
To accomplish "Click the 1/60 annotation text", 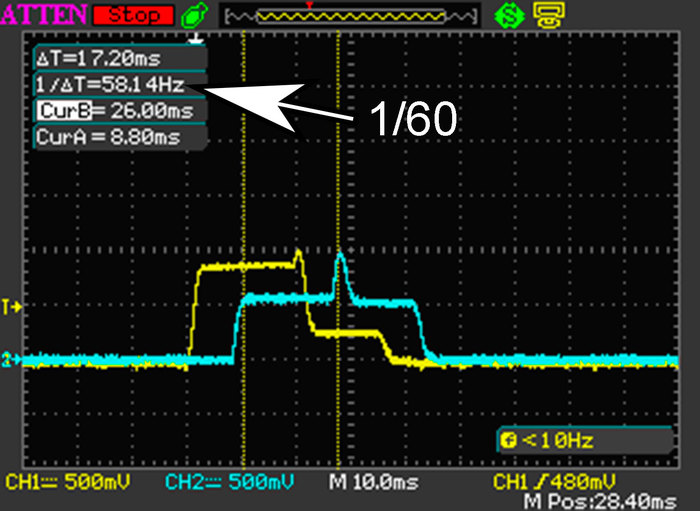I will pyautogui.click(x=412, y=120).
